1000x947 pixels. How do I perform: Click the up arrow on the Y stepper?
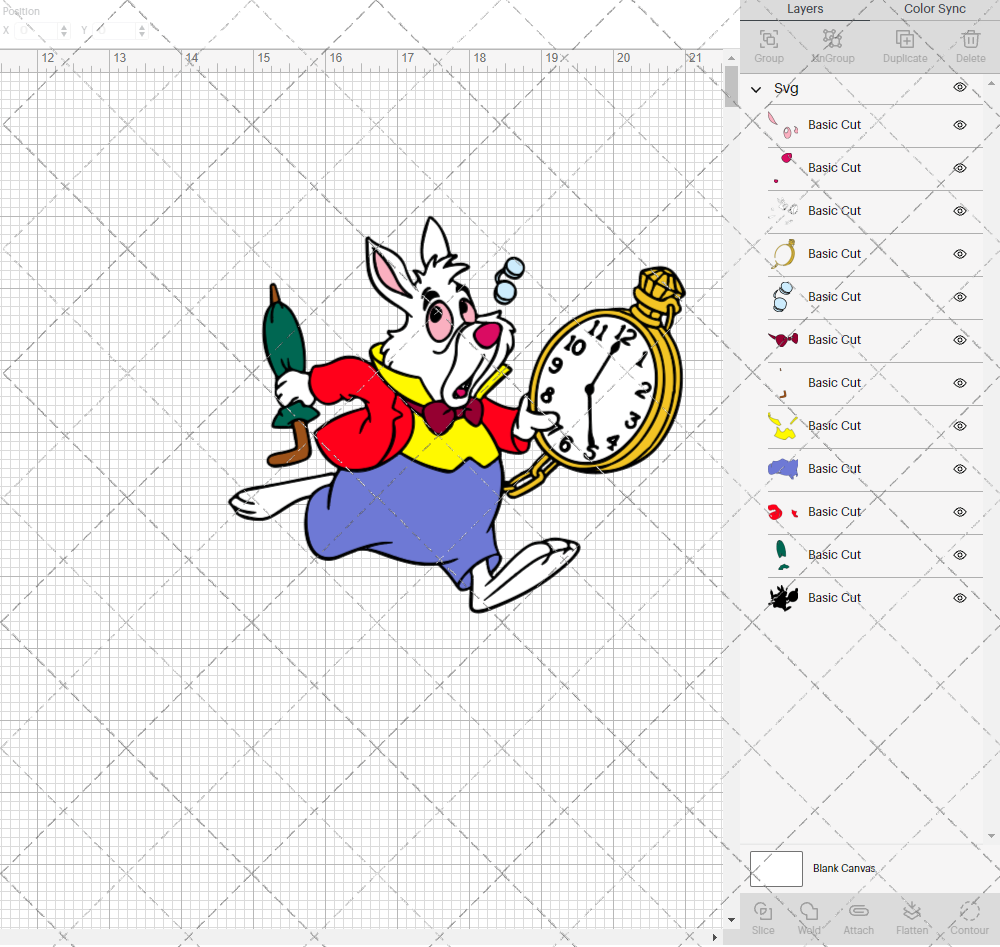pyautogui.click(x=141, y=27)
